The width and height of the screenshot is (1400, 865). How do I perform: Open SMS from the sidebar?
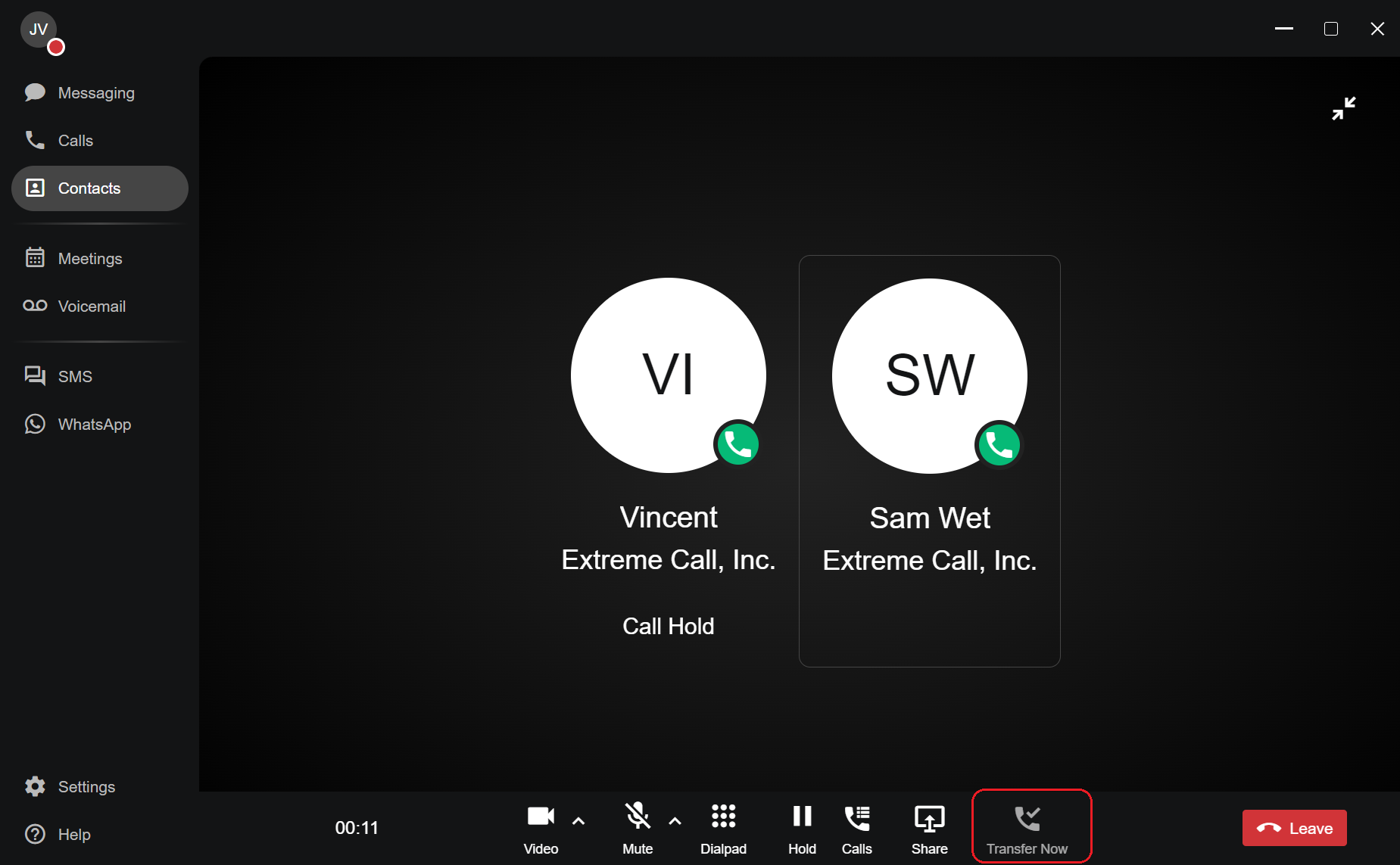[74, 377]
